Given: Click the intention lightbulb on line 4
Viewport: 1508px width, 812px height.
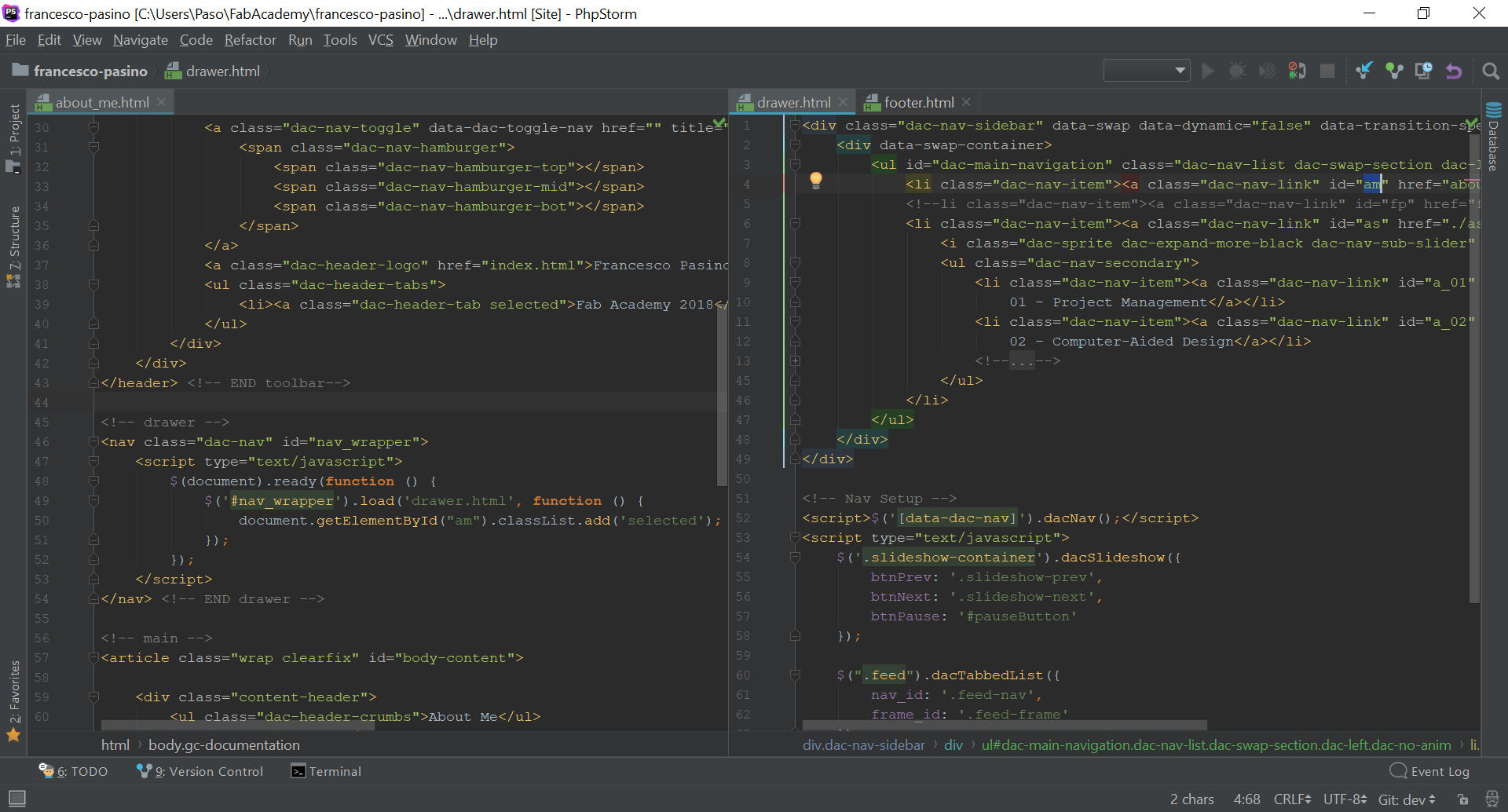Looking at the screenshot, I should coord(816,181).
